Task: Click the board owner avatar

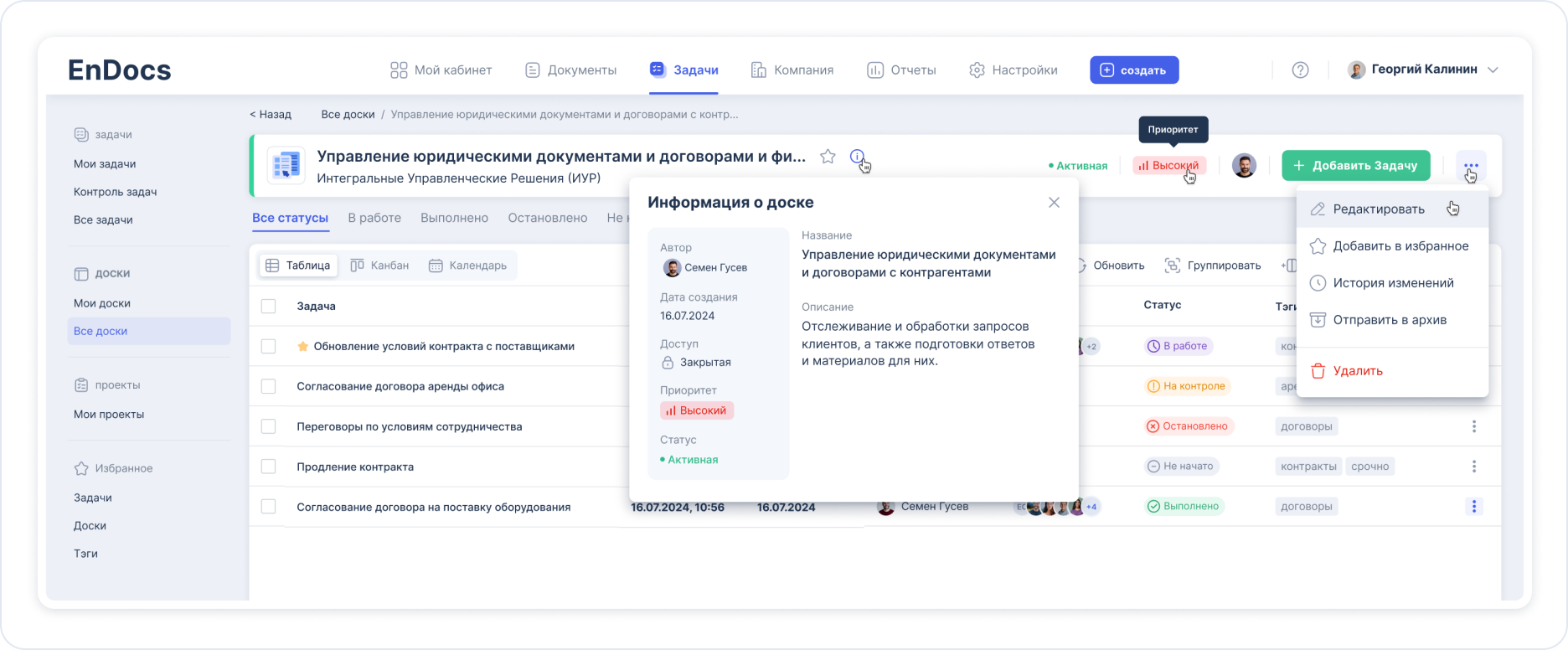Action: point(1244,166)
